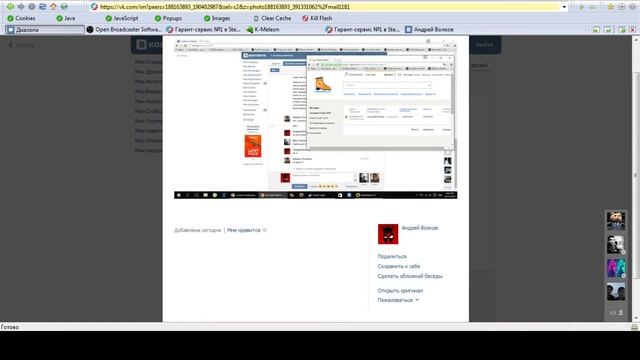Switch to the Диалоги tab
The height and width of the screenshot is (360, 640).
tap(44, 30)
